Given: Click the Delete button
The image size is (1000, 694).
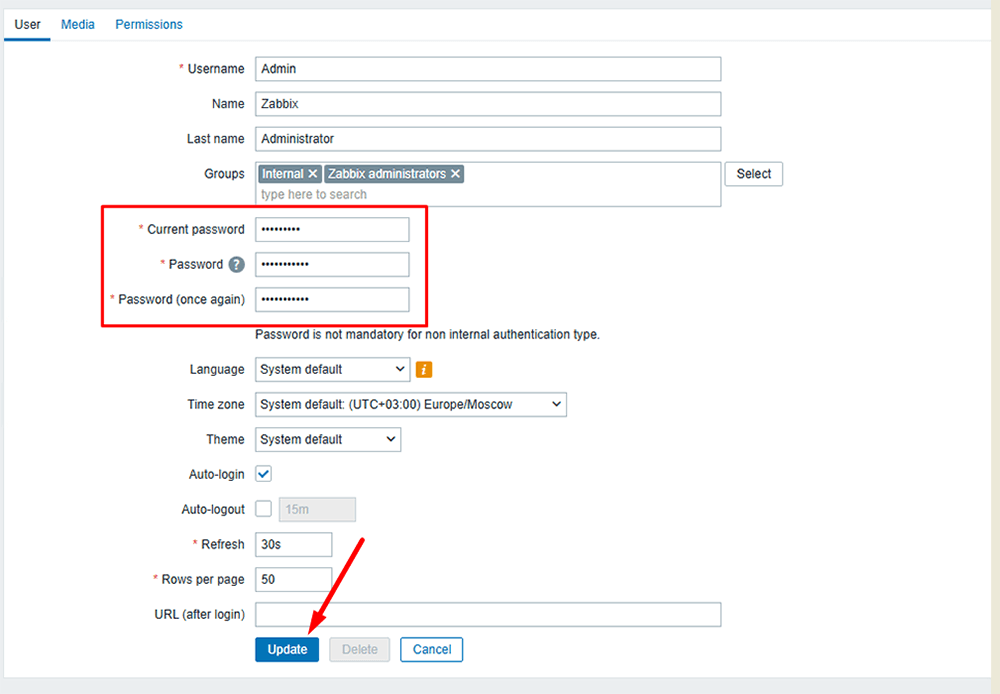Looking at the screenshot, I should [360, 649].
